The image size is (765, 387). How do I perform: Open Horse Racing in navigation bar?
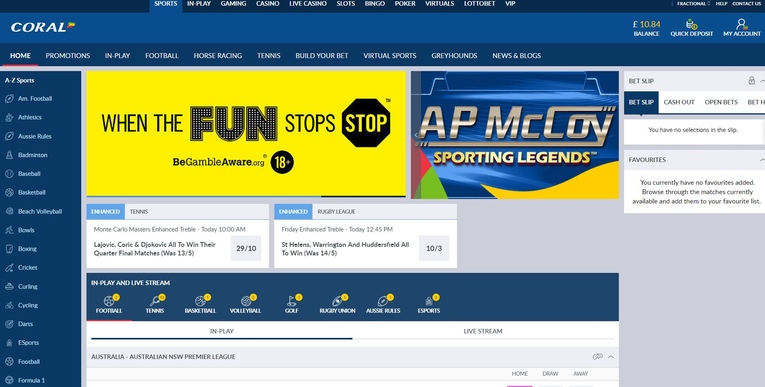point(218,56)
